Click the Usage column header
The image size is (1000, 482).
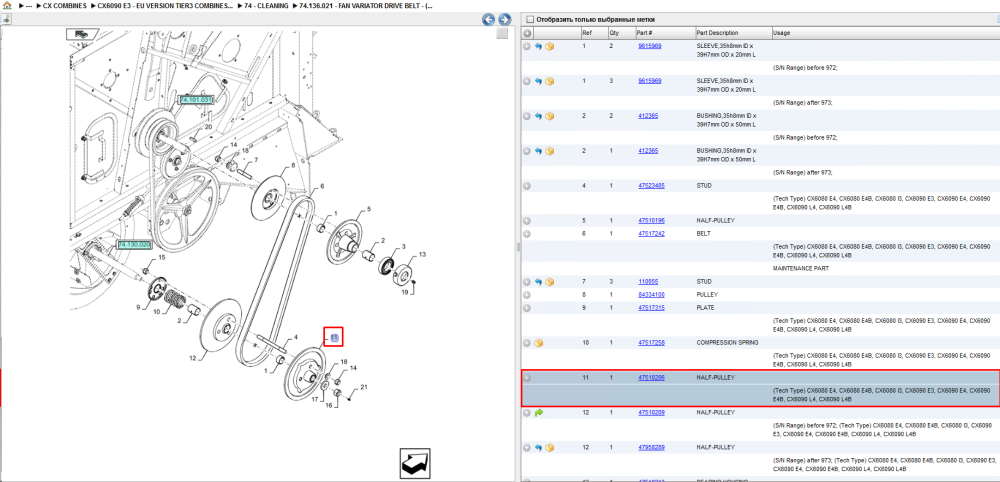[781, 33]
